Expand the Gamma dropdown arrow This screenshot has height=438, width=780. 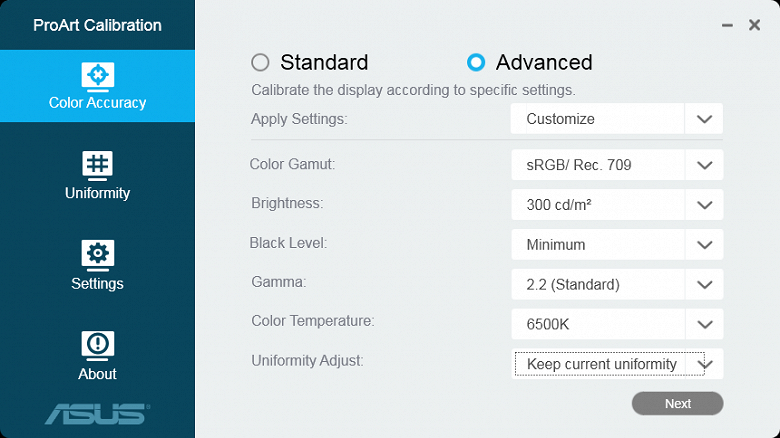click(704, 284)
